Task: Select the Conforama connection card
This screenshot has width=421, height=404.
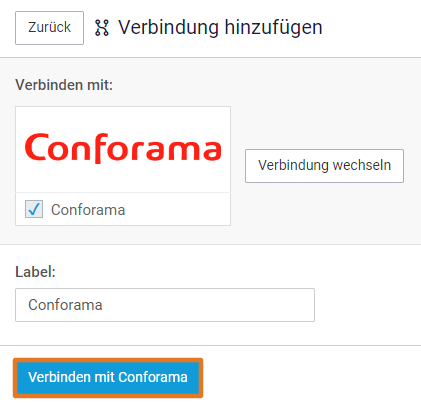Action: pos(123,166)
